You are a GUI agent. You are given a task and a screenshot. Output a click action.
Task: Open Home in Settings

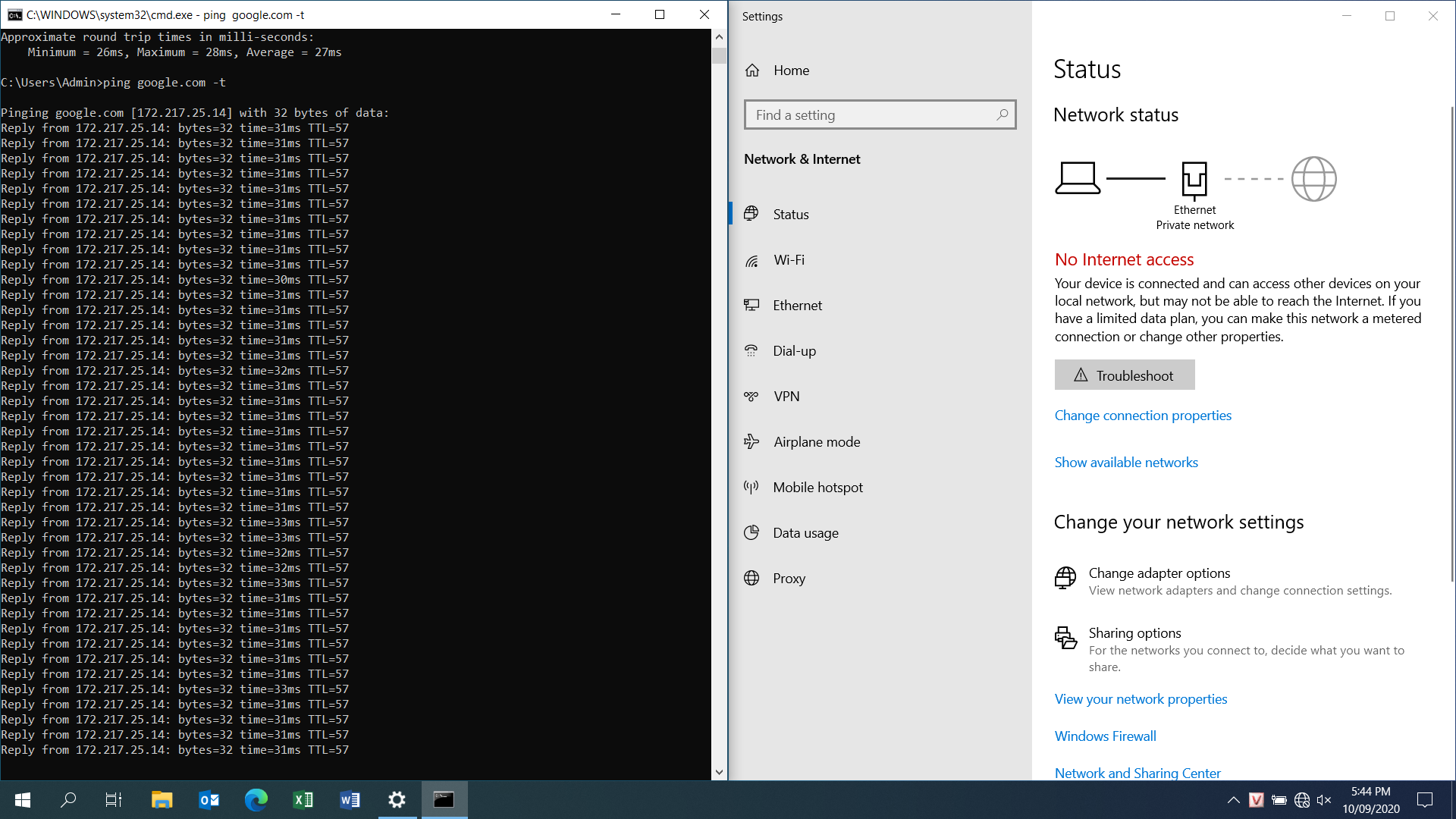(791, 71)
